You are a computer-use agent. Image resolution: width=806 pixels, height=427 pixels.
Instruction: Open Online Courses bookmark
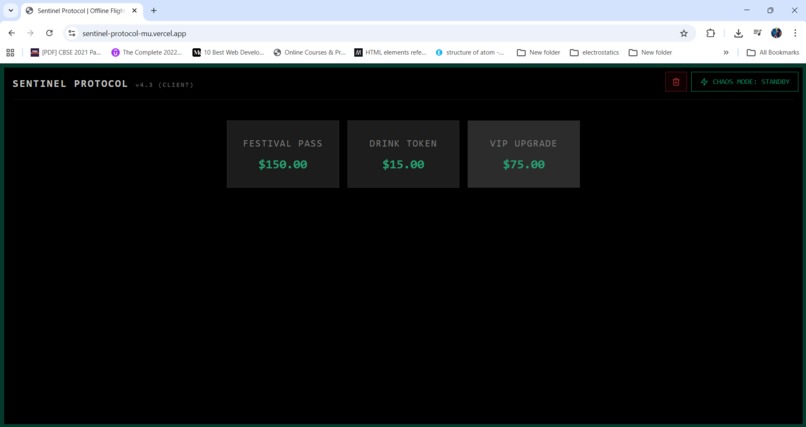coord(309,52)
